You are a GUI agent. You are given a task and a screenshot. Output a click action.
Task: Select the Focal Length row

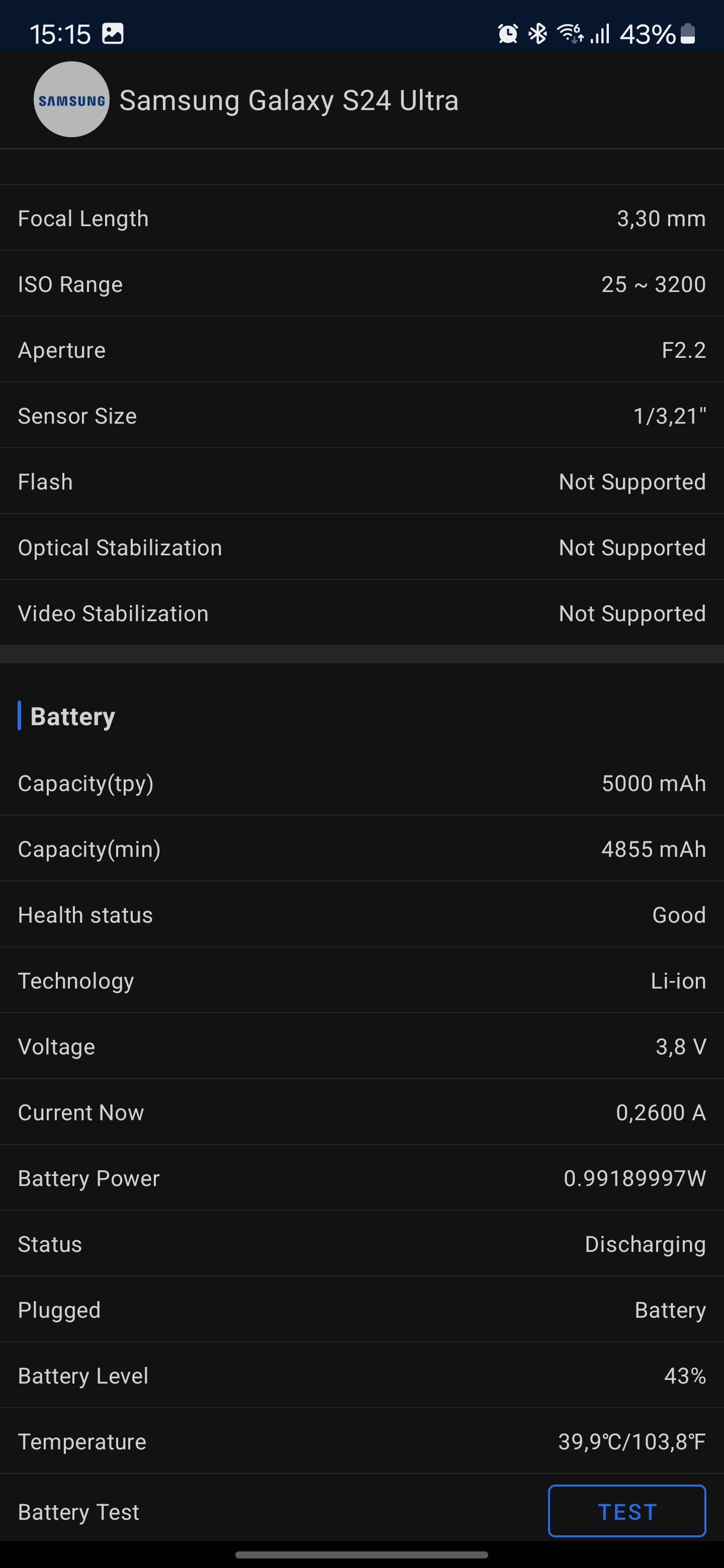tap(361, 219)
